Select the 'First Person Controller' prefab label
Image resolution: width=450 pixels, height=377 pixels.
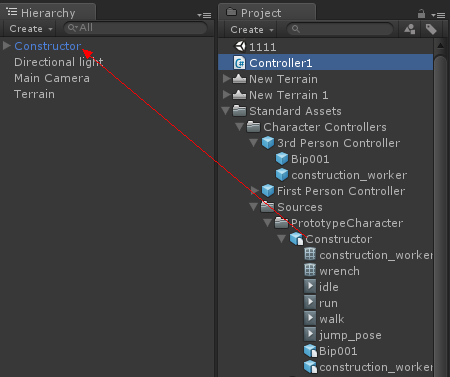(x=341, y=191)
